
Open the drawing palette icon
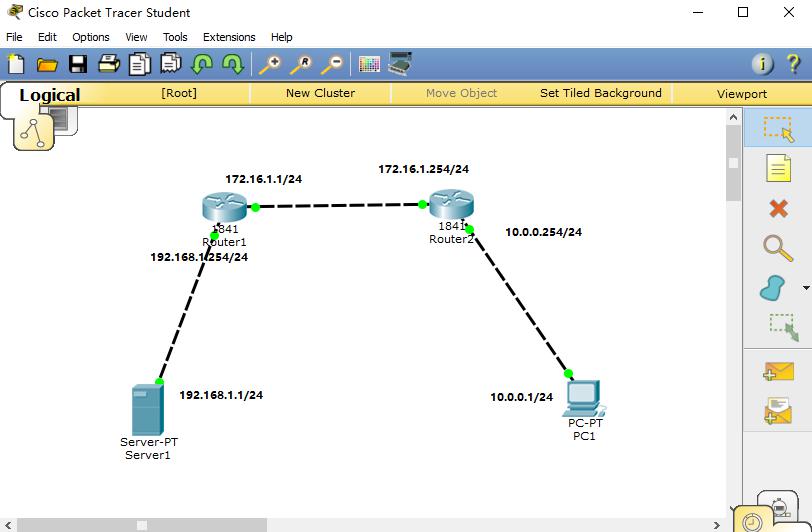pos(369,64)
